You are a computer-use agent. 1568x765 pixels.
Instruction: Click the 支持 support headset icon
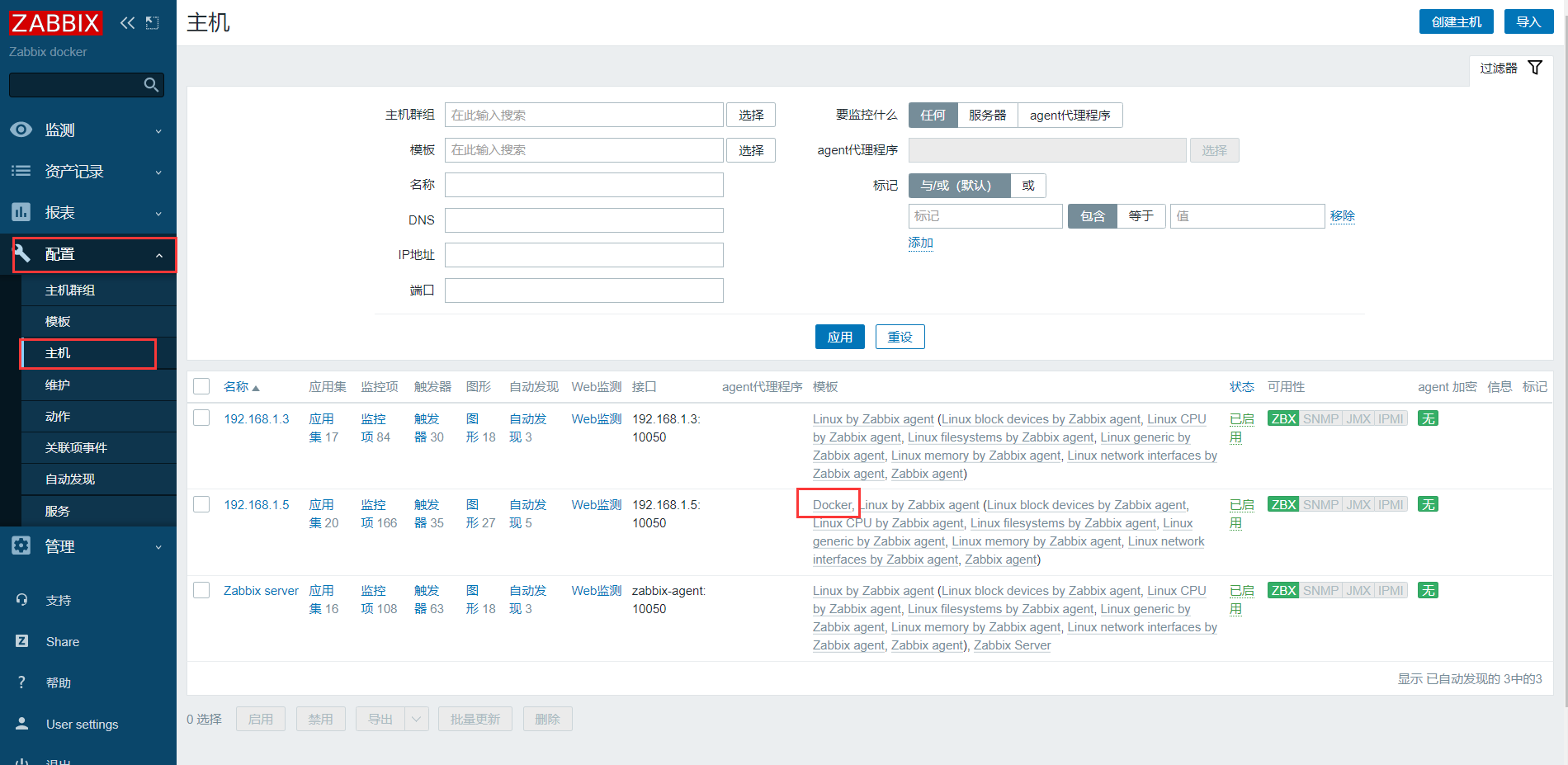pos(22,600)
